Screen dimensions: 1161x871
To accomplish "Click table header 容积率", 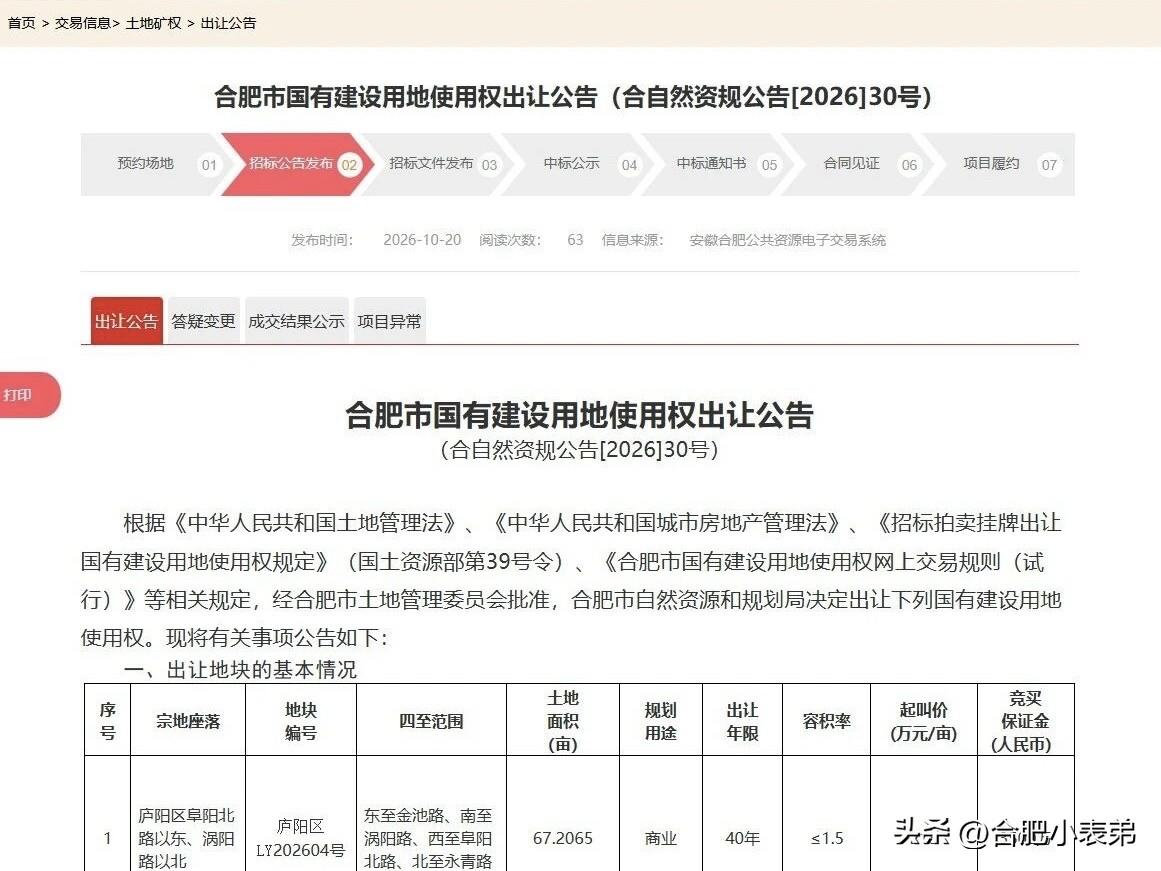I will 827,721.
